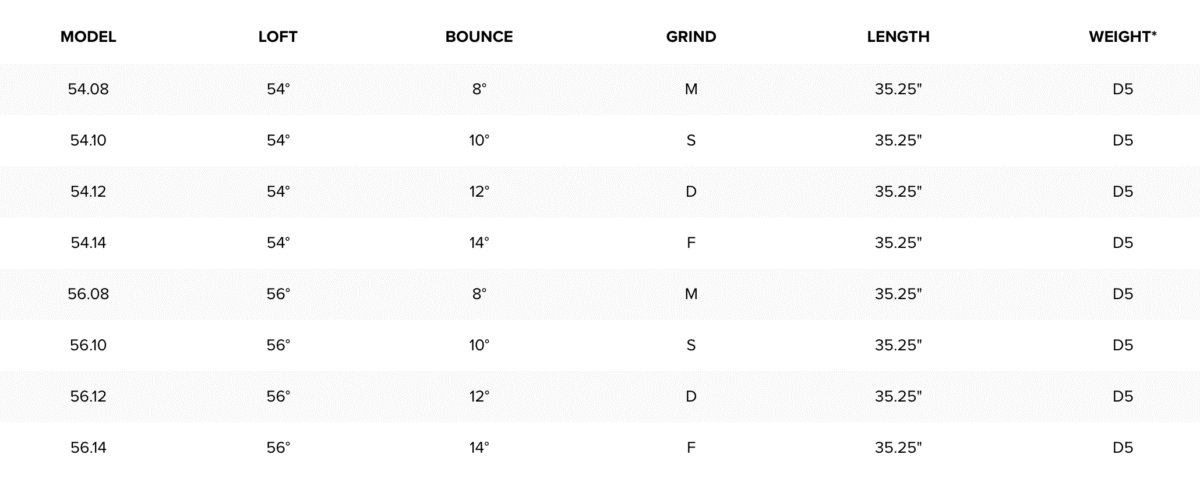This screenshot has width=1200, height=490.
Task: Click the D5 weight cell for 56.12
Action: click(x=1122, y=396)
